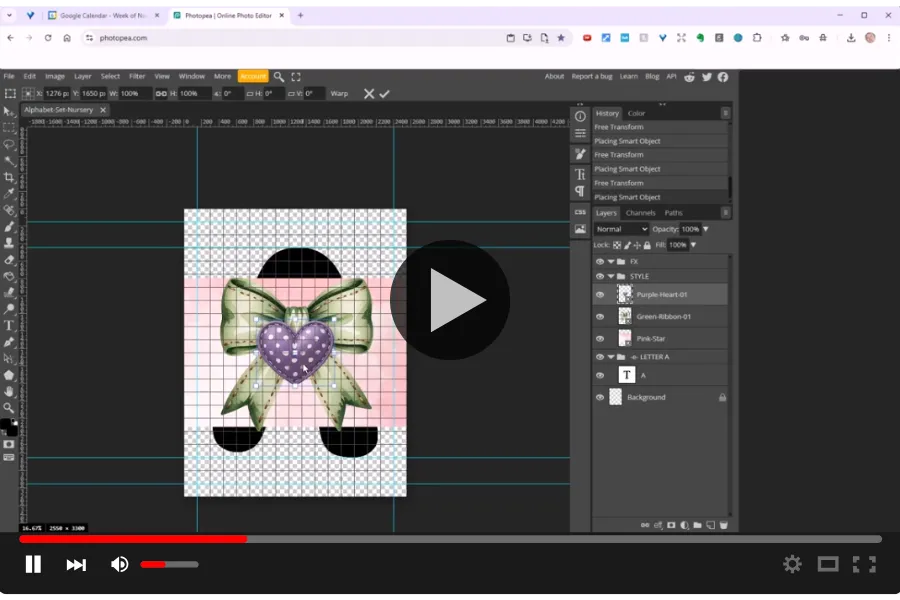Open the CSS side panel icon
900x600 pixels.
pos(580,212)
